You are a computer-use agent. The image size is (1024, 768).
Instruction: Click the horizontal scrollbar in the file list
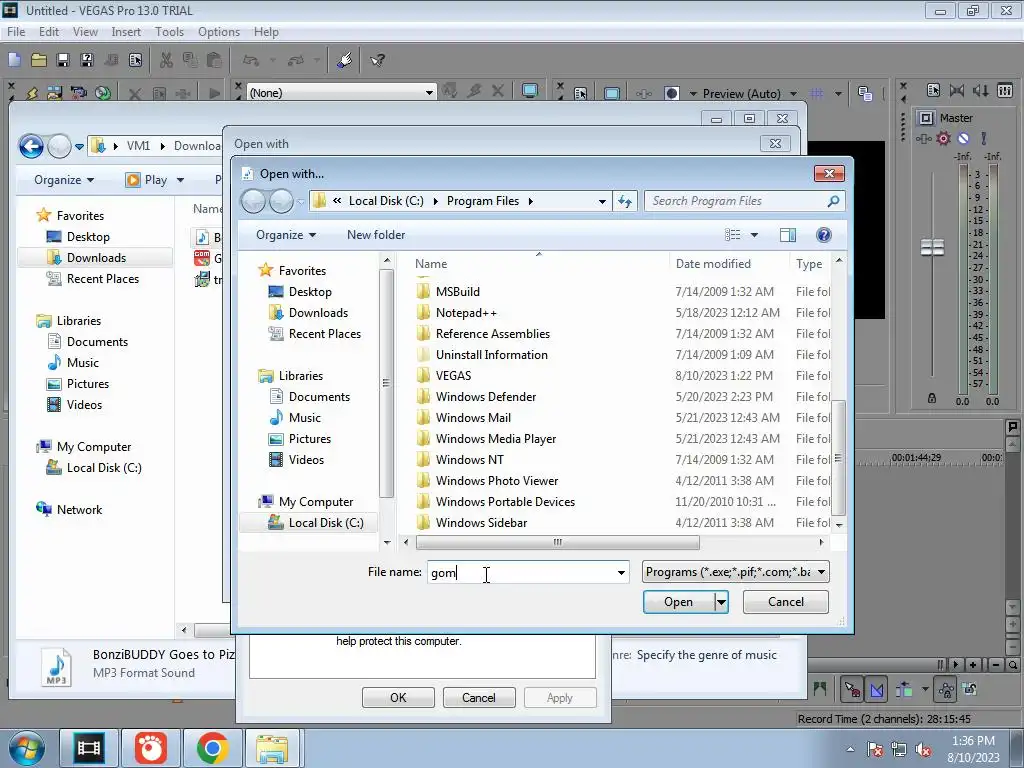tap(558, 542)
